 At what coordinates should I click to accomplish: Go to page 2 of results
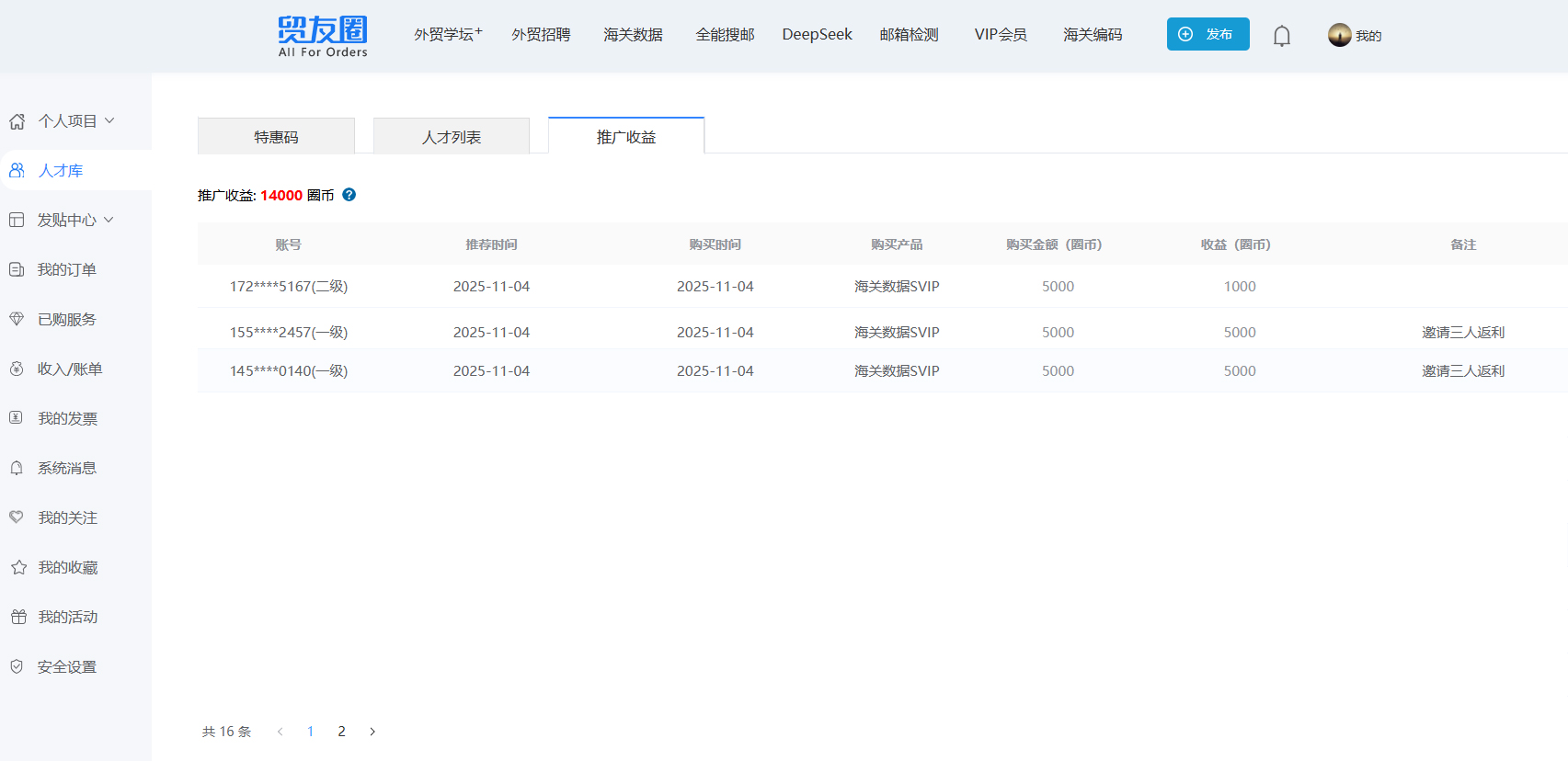click(x=341, y=732)
